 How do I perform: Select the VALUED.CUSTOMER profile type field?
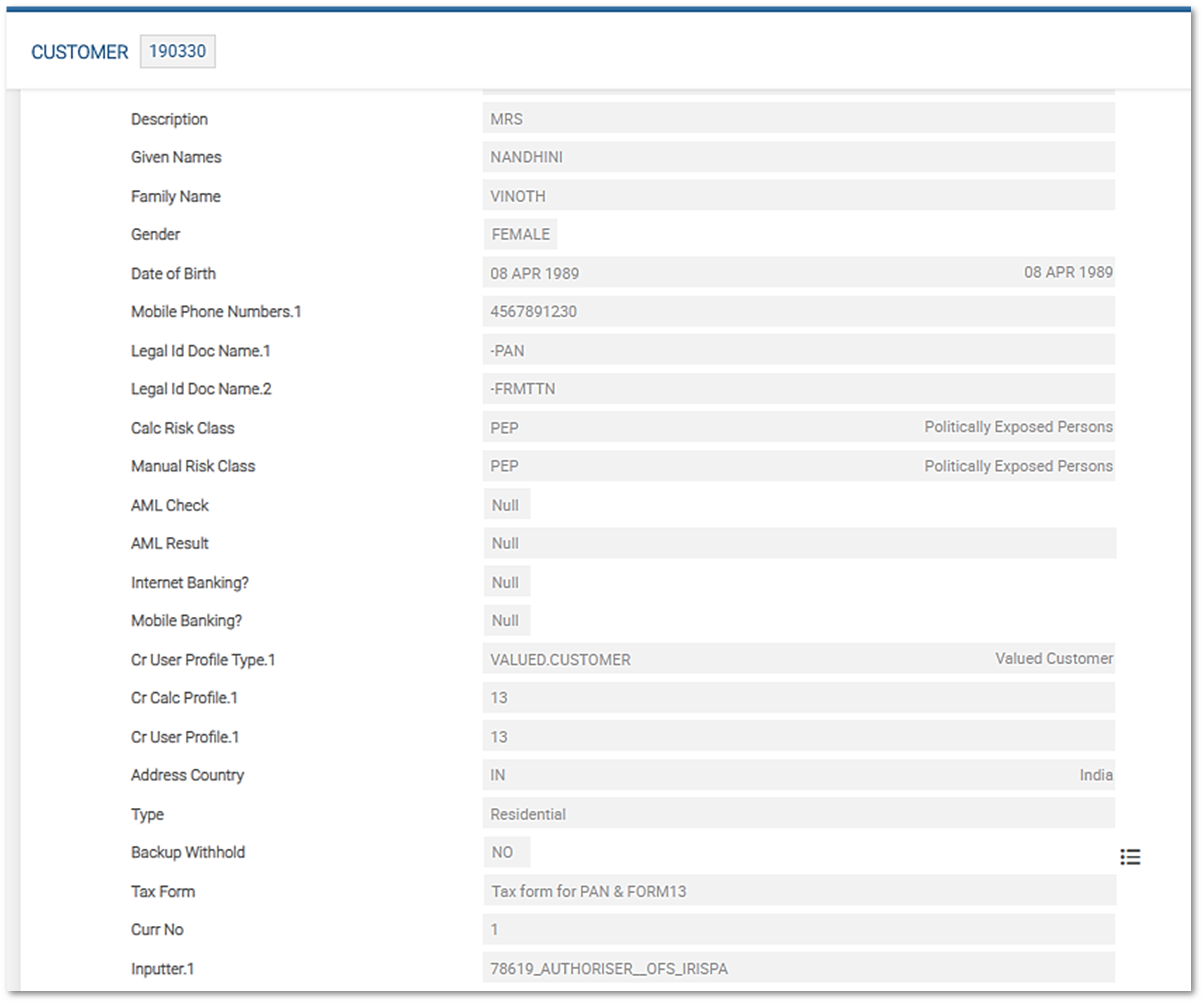click(799, 658)
